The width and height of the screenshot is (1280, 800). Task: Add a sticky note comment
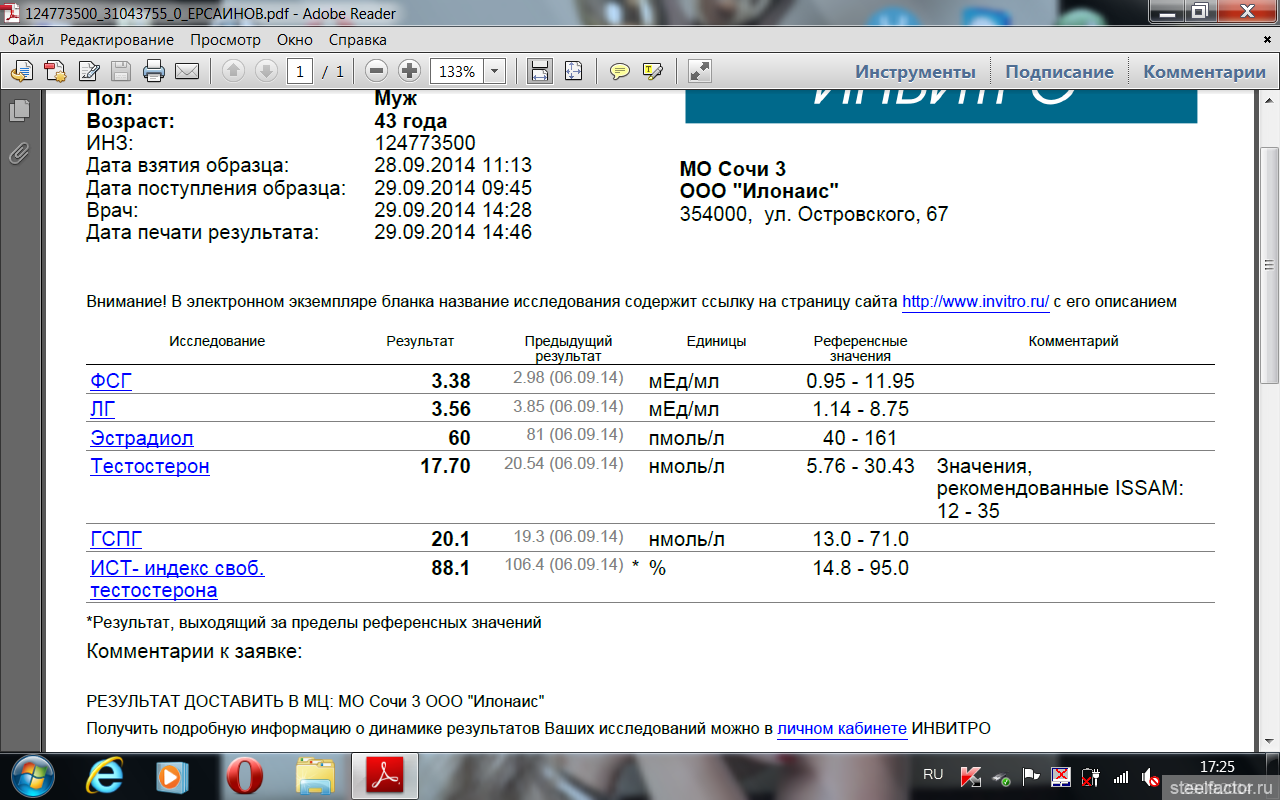[620, 71]
